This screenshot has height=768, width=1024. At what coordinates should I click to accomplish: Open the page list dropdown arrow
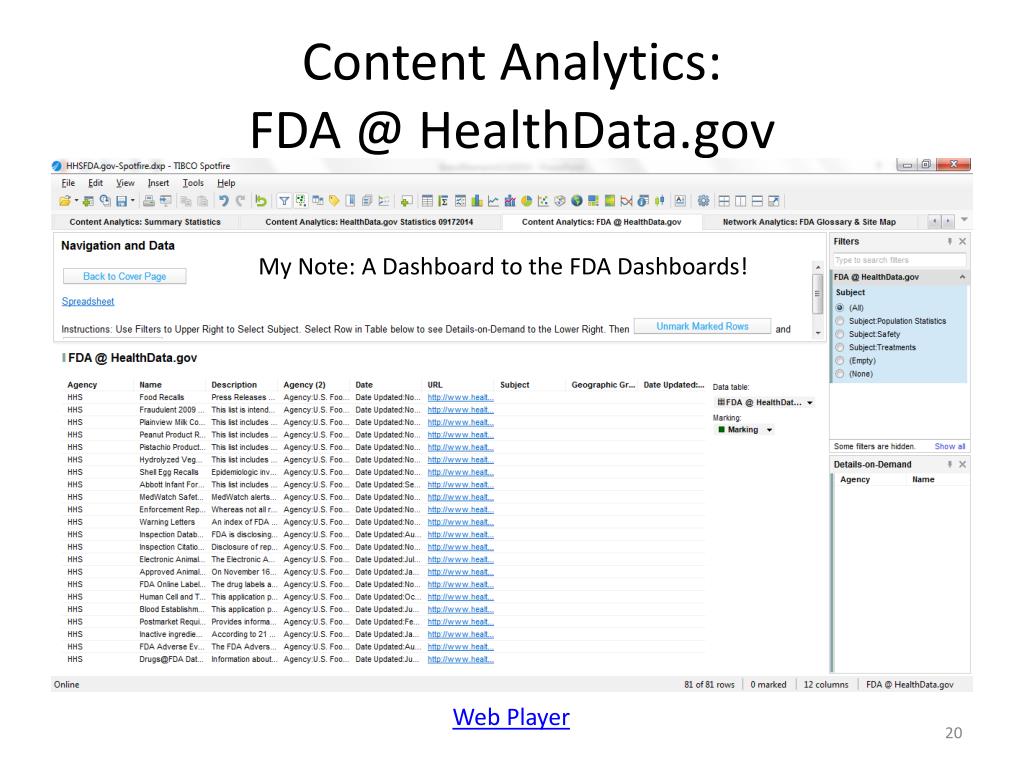964,220
